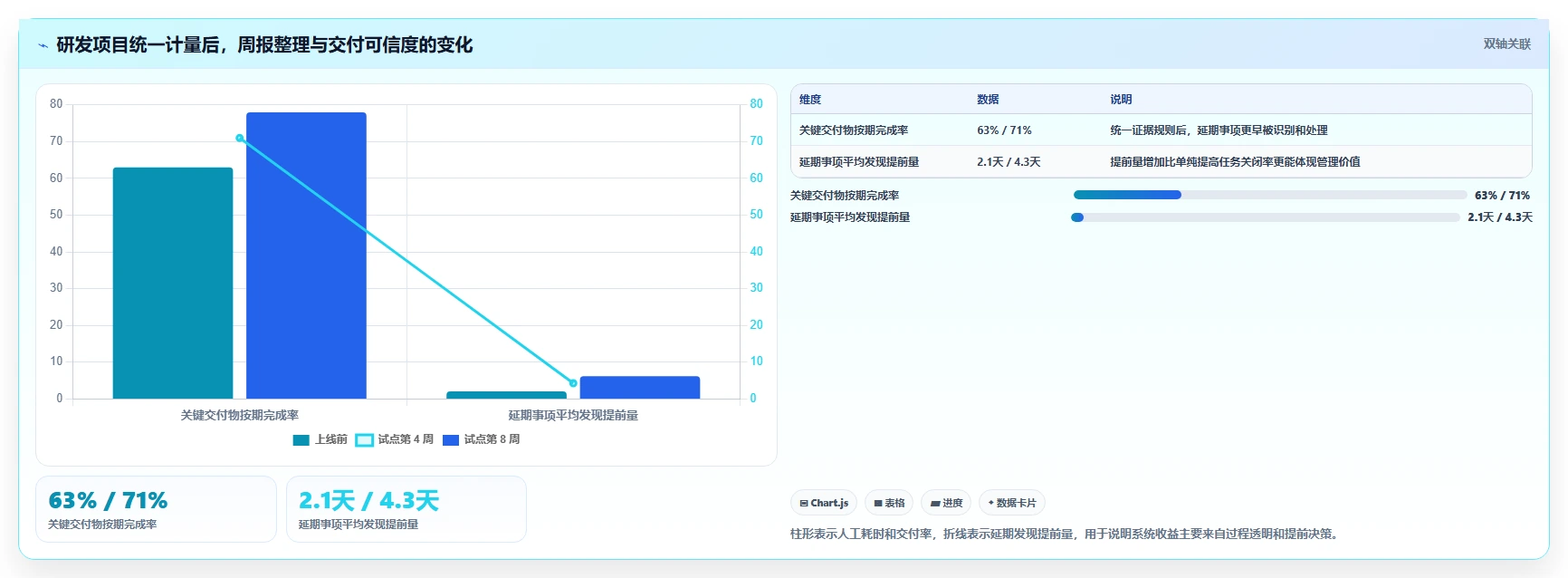Viewport: 1568px width, 578px height.
Task: Click the 上线前 bar for 关键交付物按期完成率
Action: [173, 283]
